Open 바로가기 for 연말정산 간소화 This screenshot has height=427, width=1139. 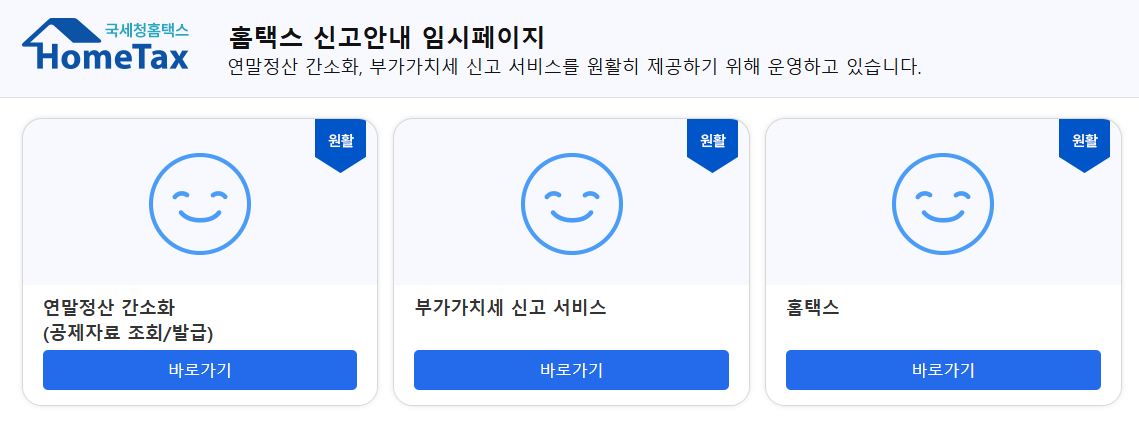pos(200,370)
